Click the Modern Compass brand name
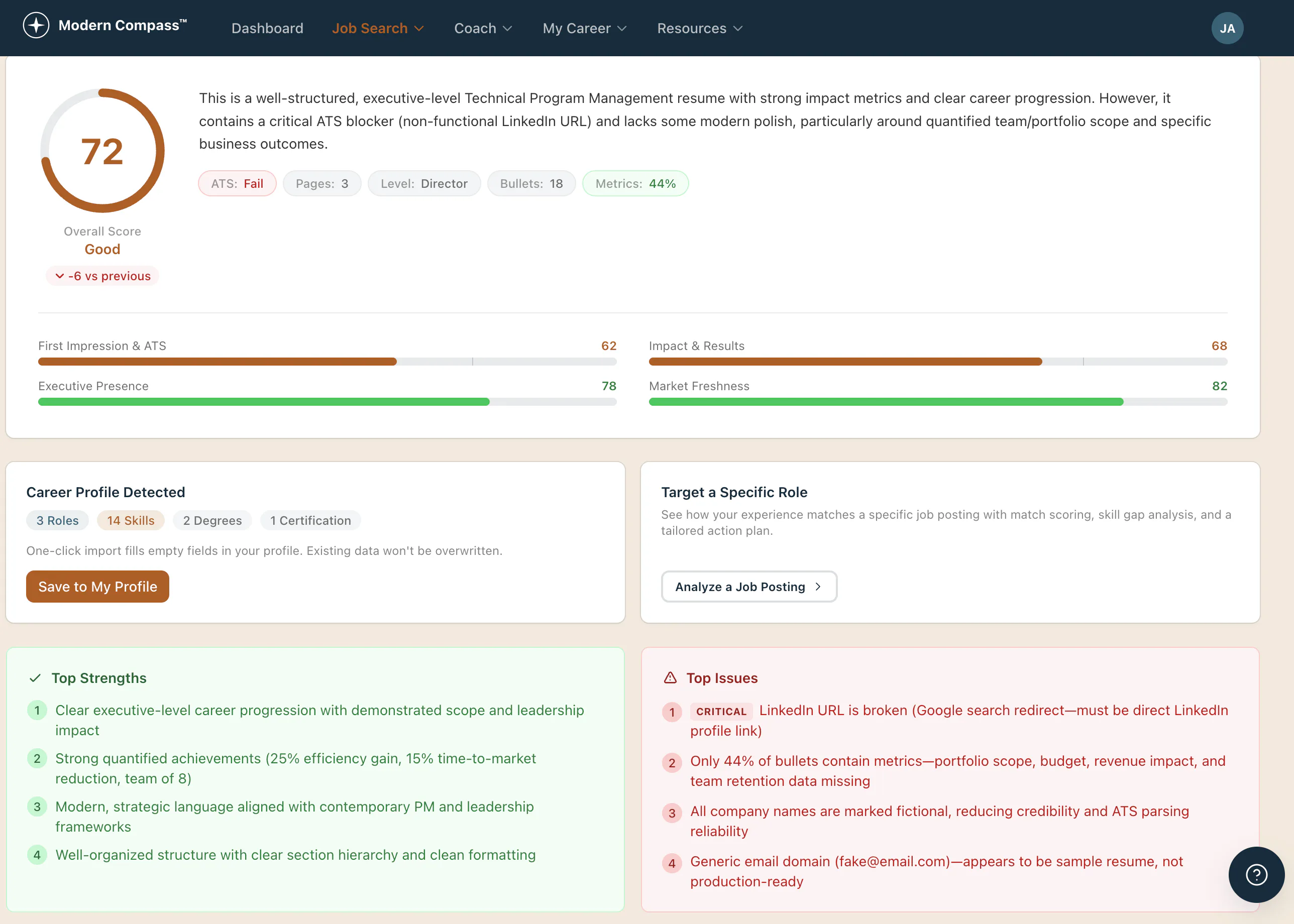1294x924 pixels. click(x=123, y=26)
